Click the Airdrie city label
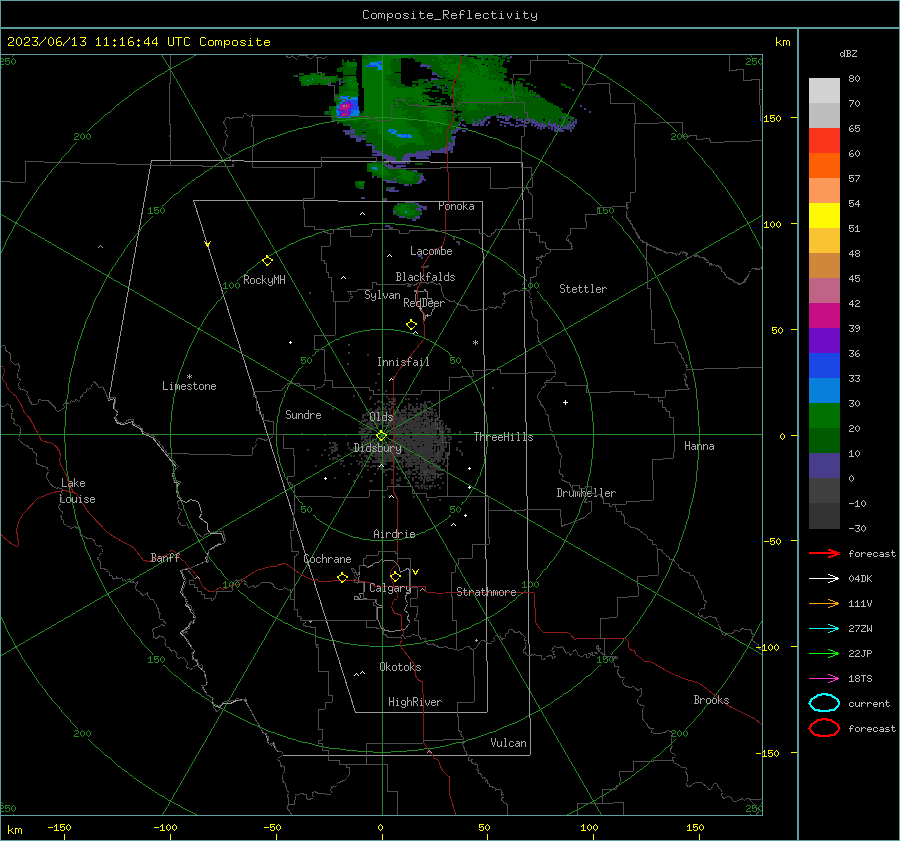Screen dimensions: 900x841 394,534
